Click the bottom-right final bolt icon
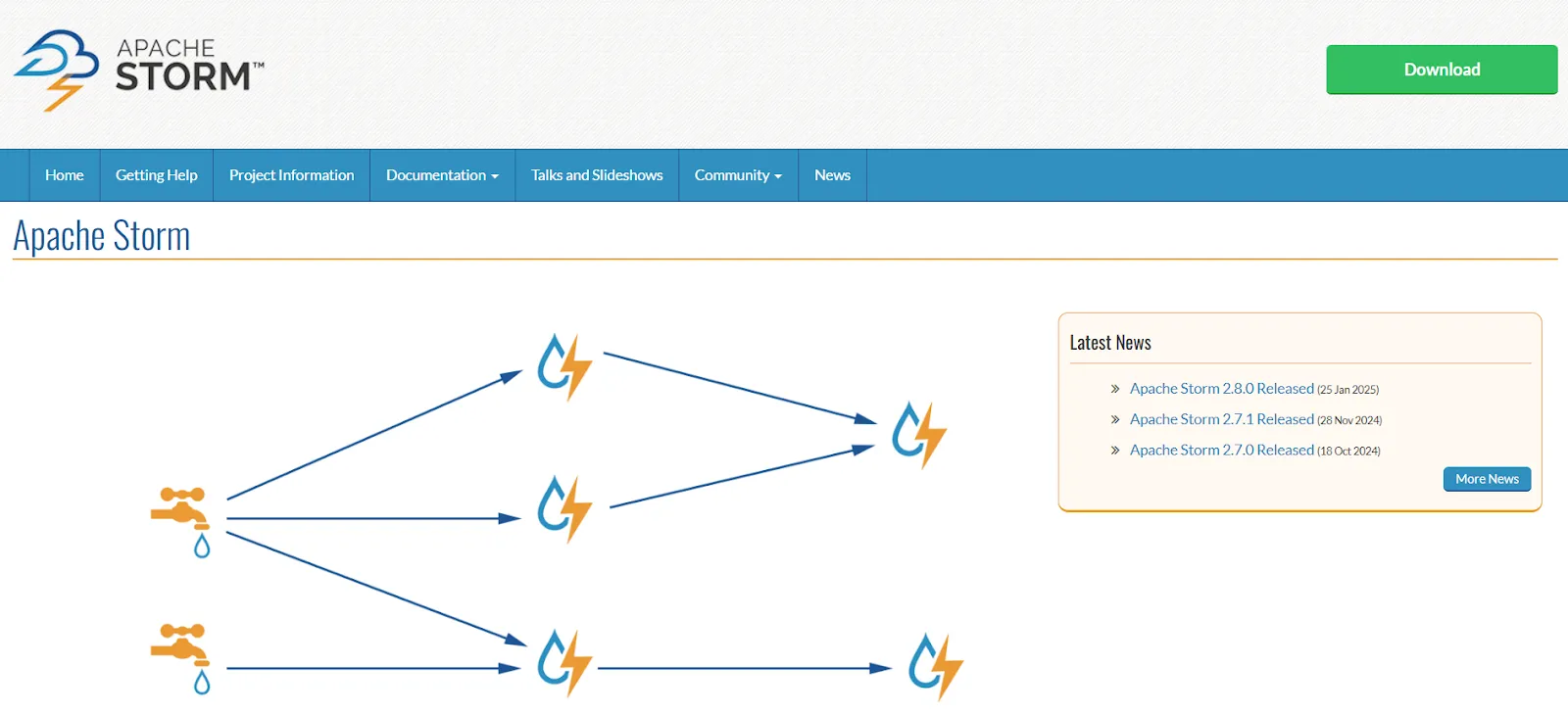This screenshot has height=715, width=1568. (x=936, y=666)
